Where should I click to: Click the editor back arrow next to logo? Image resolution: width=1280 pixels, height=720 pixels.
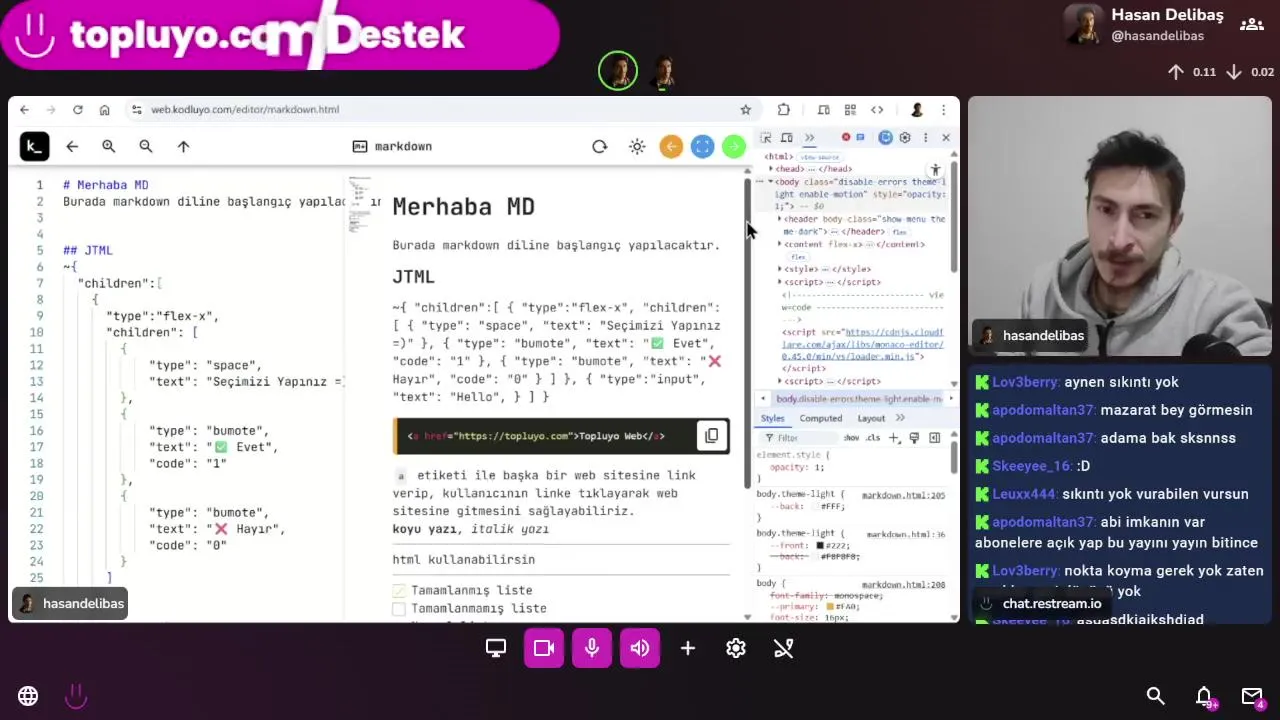tap(72, 147)
